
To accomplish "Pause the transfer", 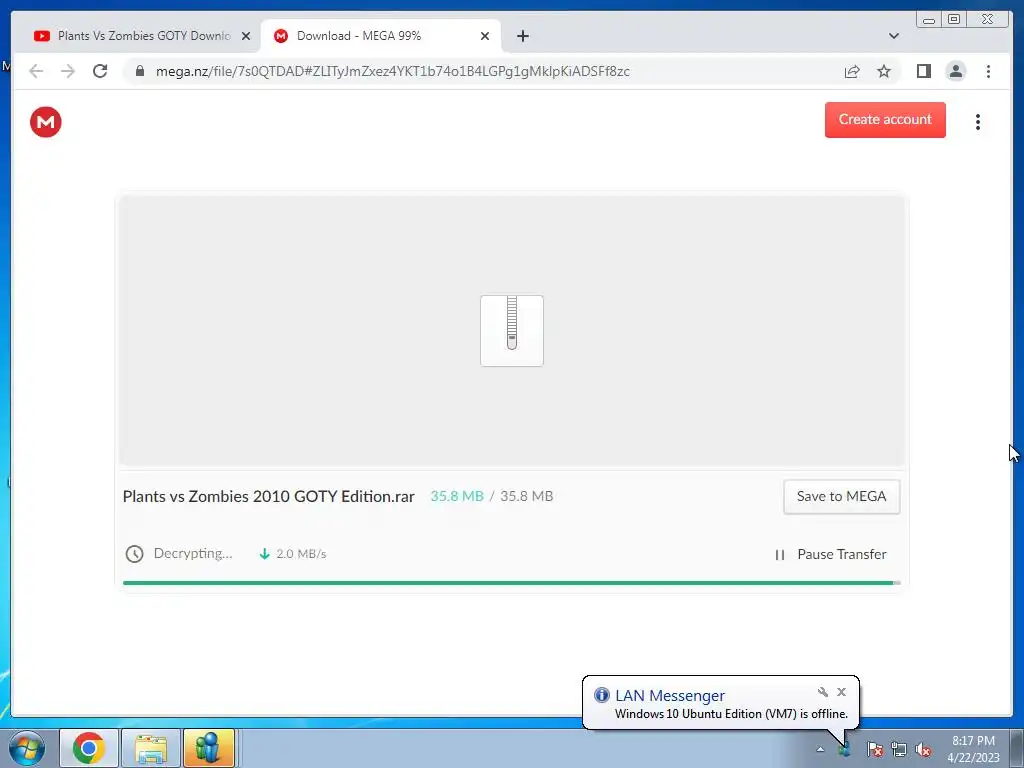I will tap(830, 554).
